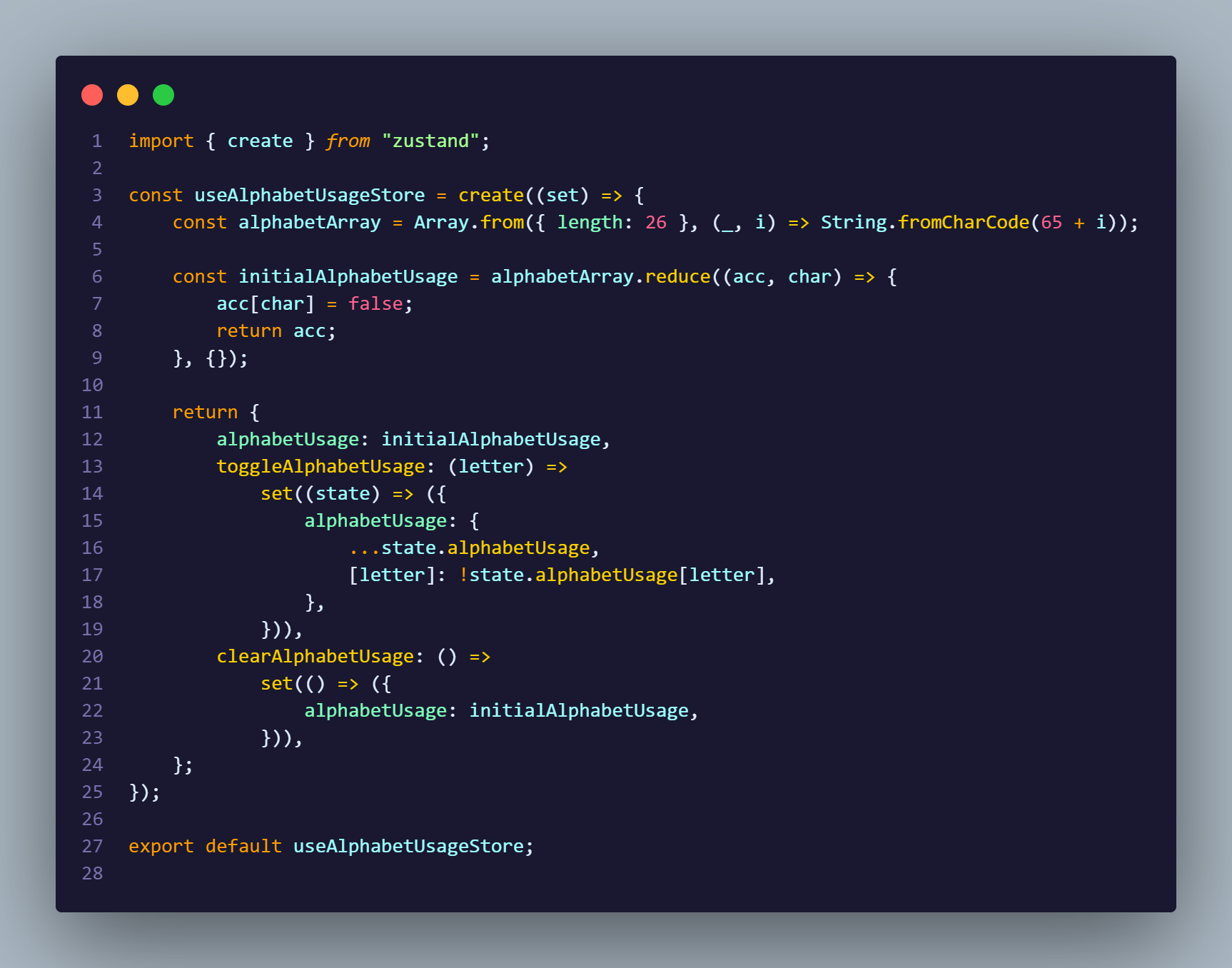Click 'initialAlphabetUsage' declaration on line 6

348,277
